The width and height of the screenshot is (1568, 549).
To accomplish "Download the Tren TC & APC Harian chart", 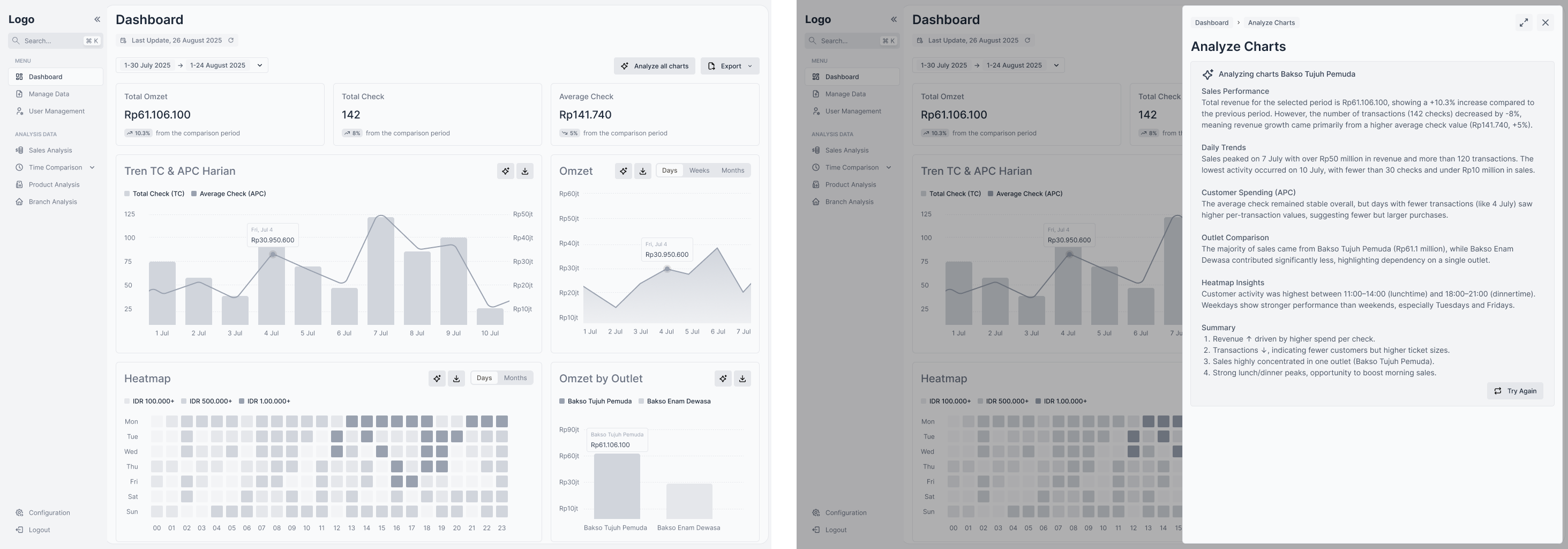I will click(x=524, y=171).
